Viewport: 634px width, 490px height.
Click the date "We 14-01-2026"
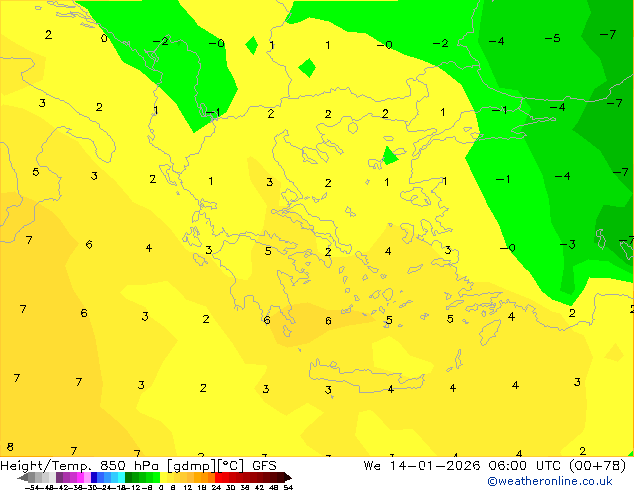coord(422,466)
